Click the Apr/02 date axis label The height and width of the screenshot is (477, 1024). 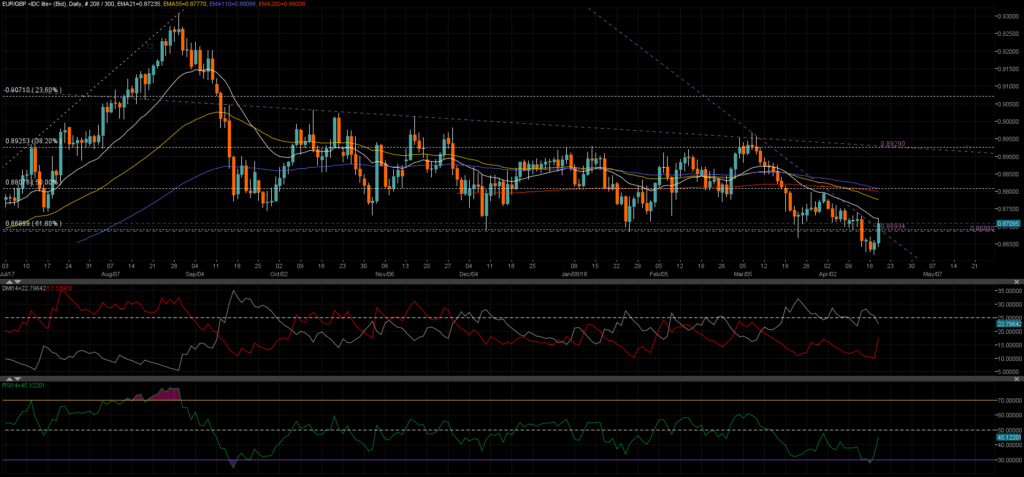pos(827,274)
